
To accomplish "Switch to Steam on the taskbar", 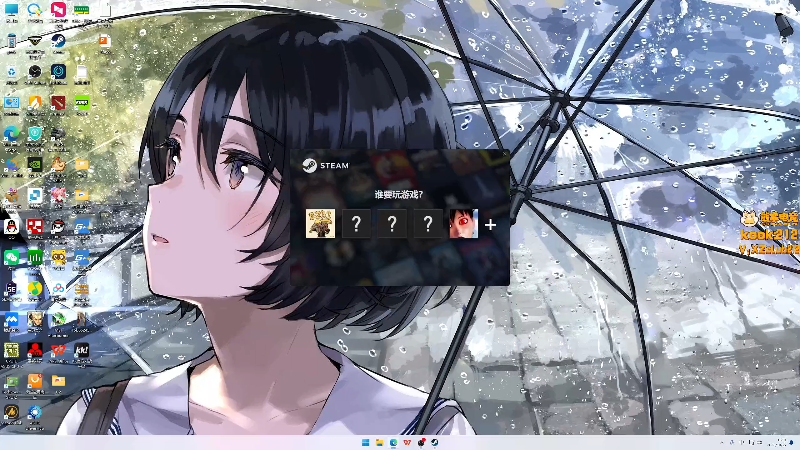I will [434, 442].
